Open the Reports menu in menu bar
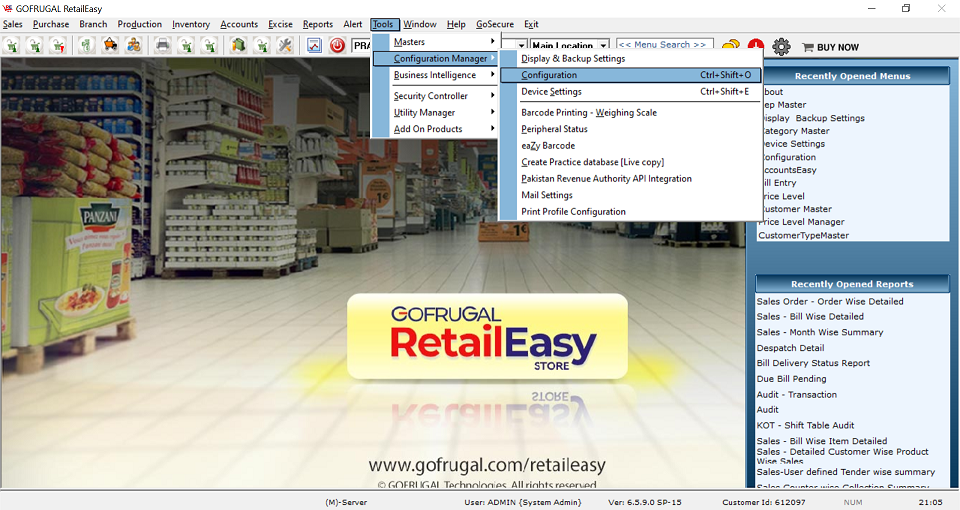Viewport: 960px width, 510px height. pos(317,24)
